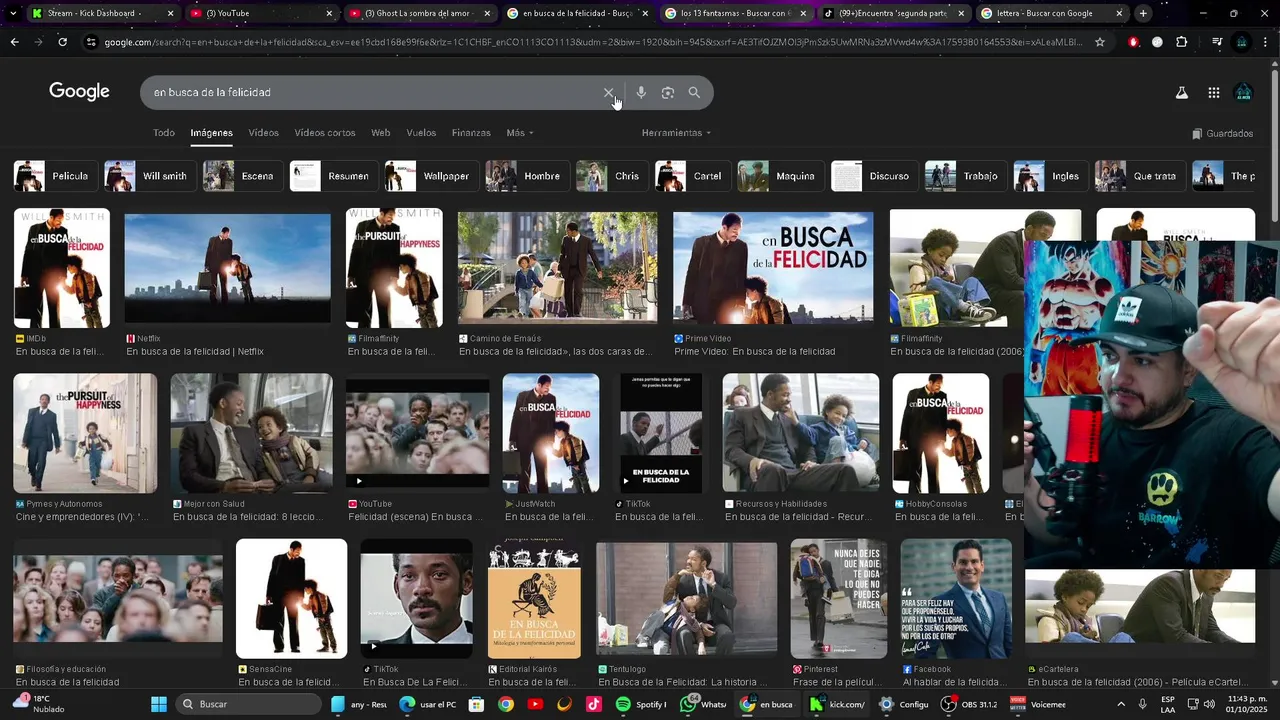Open WhatsApp from the taskbar
1280x720 pixels.
(x=704, y=704)
